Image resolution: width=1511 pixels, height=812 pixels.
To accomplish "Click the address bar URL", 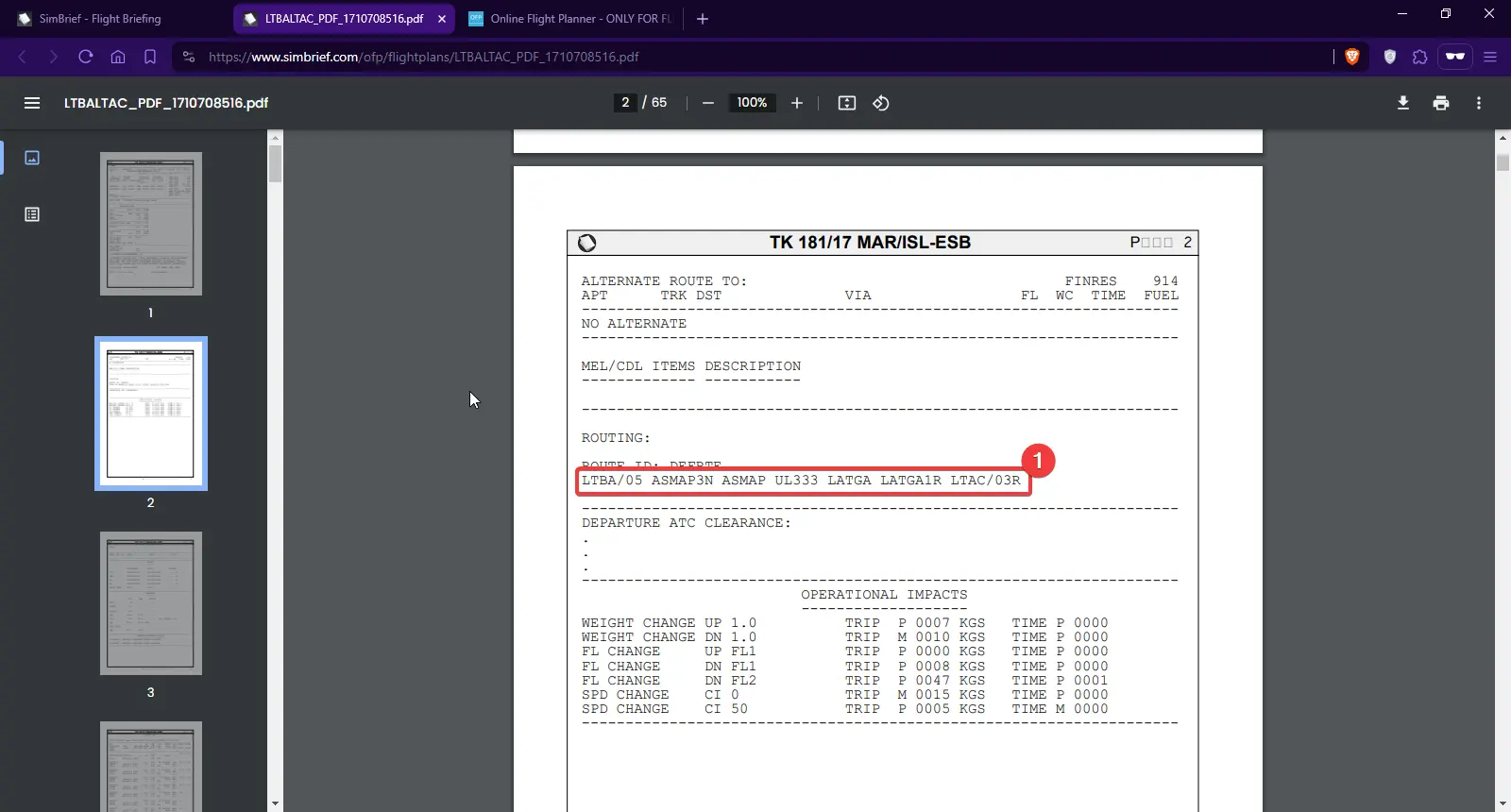I will pos(423,57).
